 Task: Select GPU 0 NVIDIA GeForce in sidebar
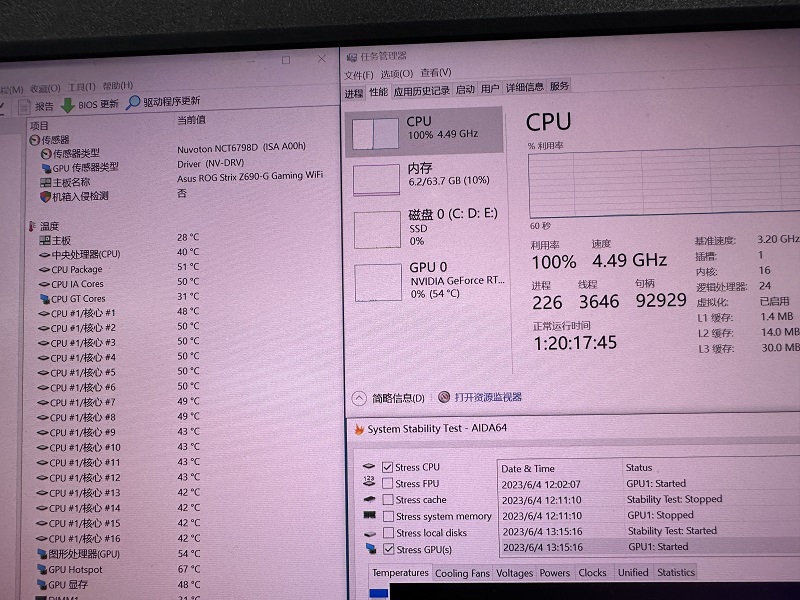(x=429, y=282)
